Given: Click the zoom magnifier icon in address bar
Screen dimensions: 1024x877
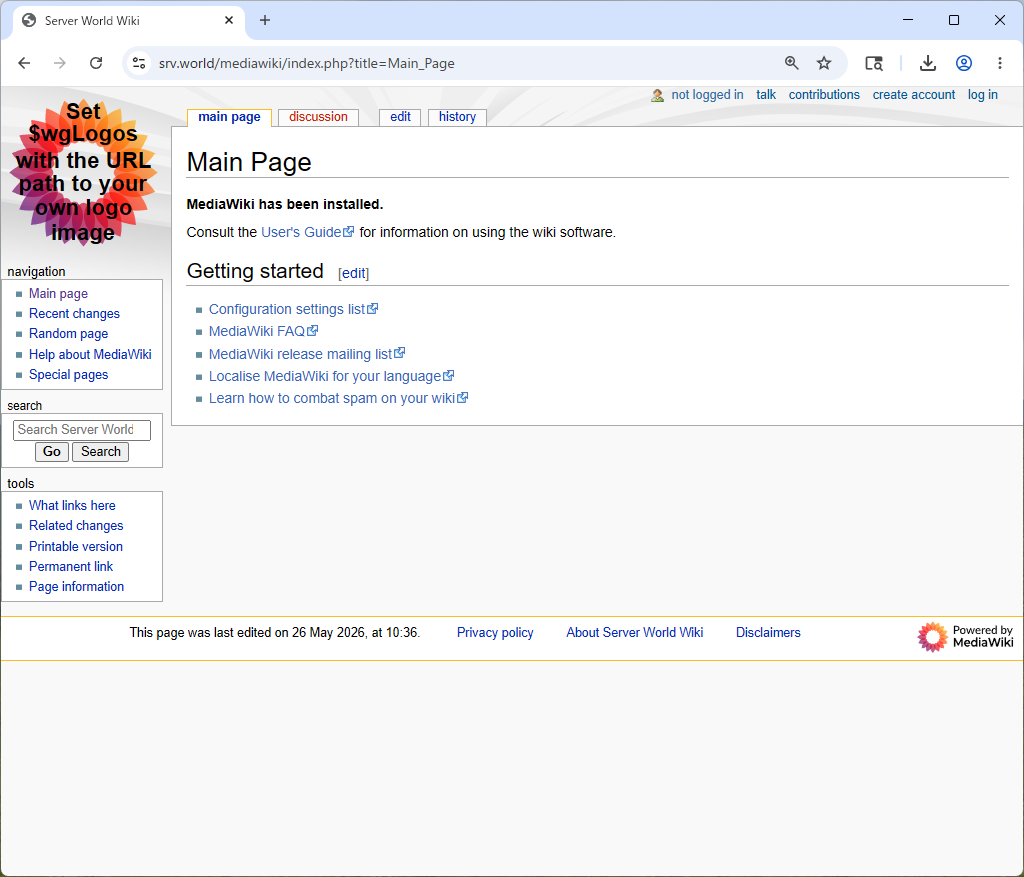Looking at the screenshot, I should click(792, 63).
